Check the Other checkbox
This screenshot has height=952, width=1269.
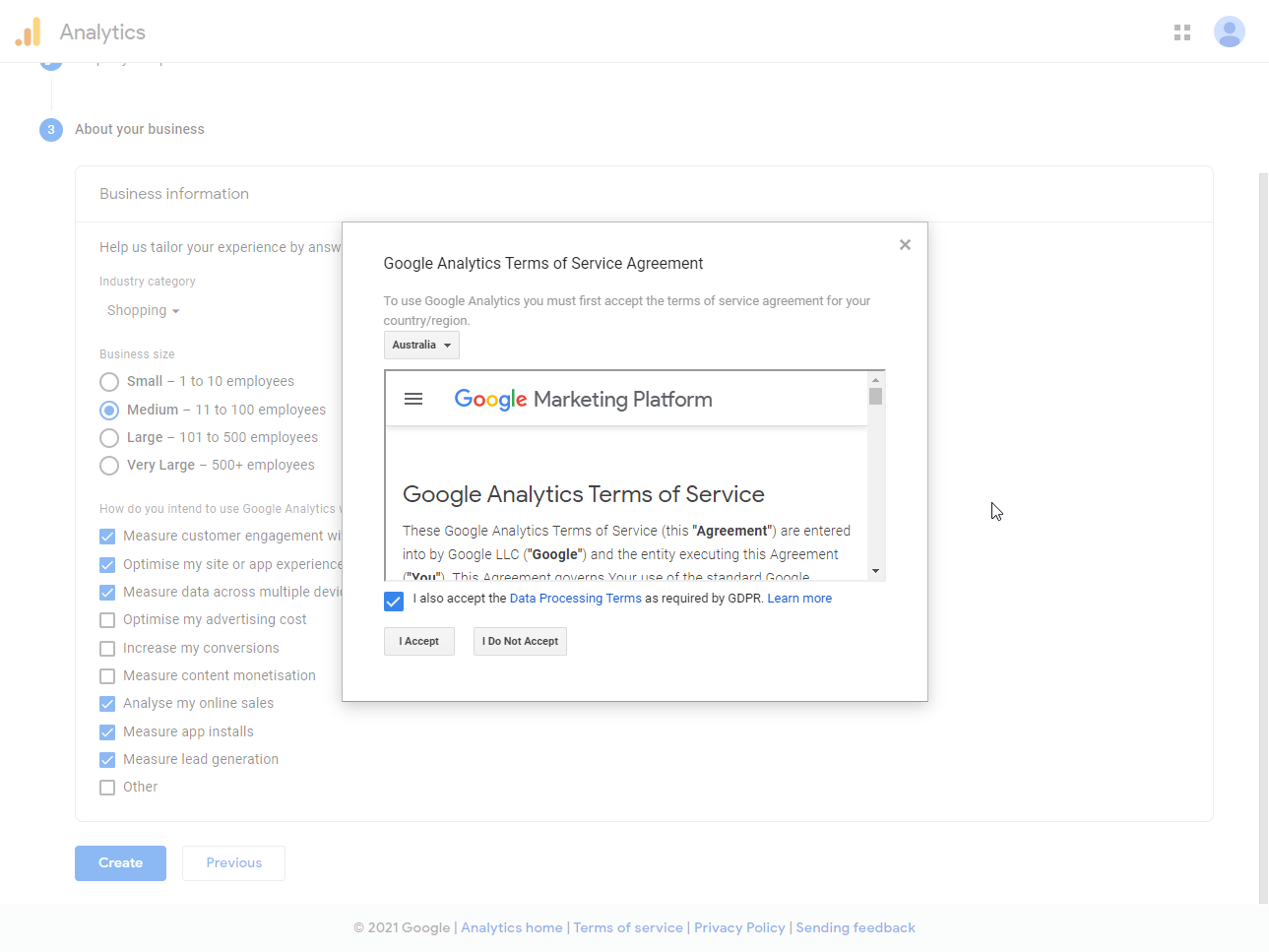pyautogui.click(x=107, y=788)
